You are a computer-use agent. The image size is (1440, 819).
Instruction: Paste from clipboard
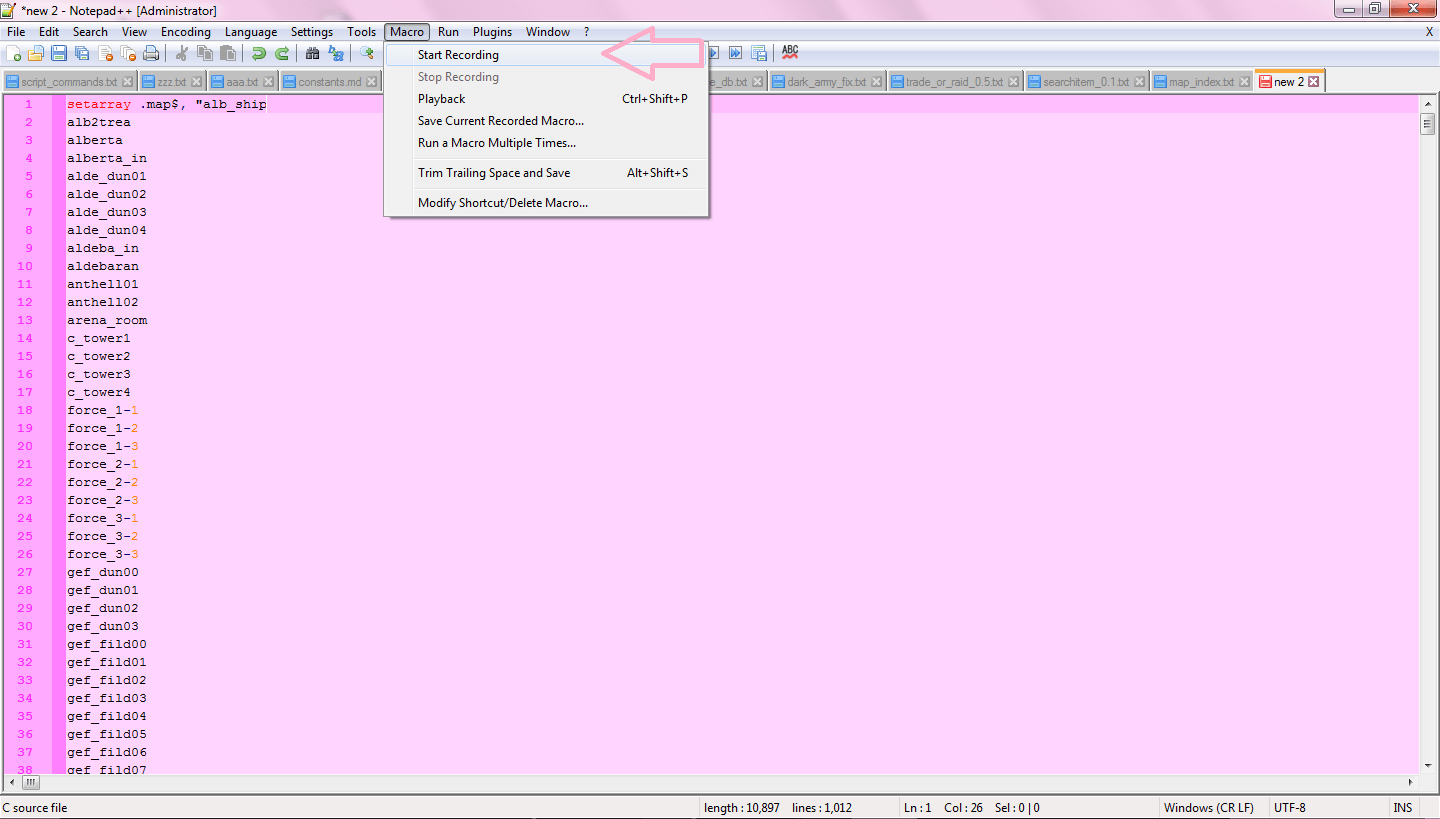226,52
